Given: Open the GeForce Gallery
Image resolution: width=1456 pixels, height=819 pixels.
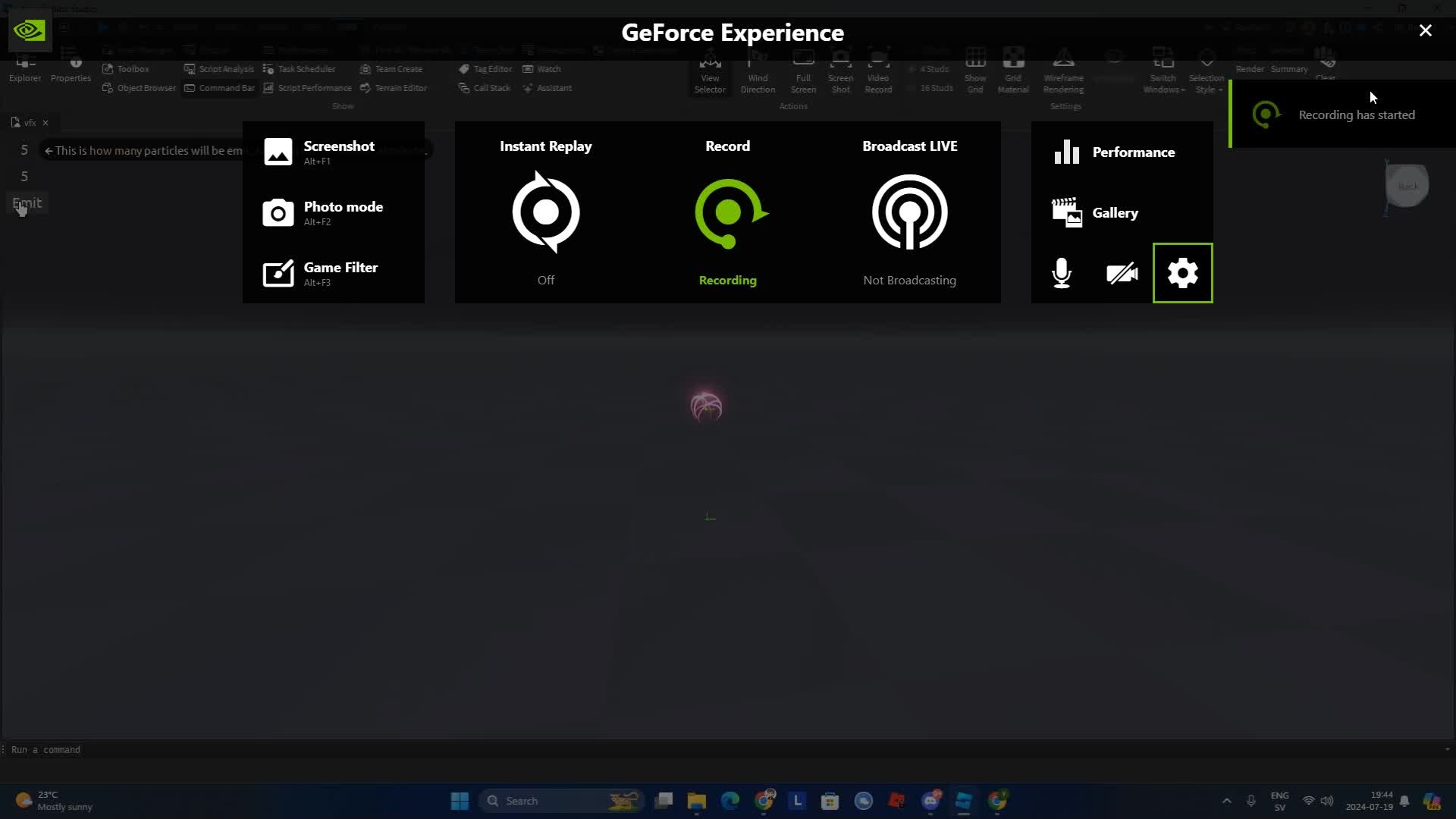Looking at the screenshot, I should tap(1113, 212).
